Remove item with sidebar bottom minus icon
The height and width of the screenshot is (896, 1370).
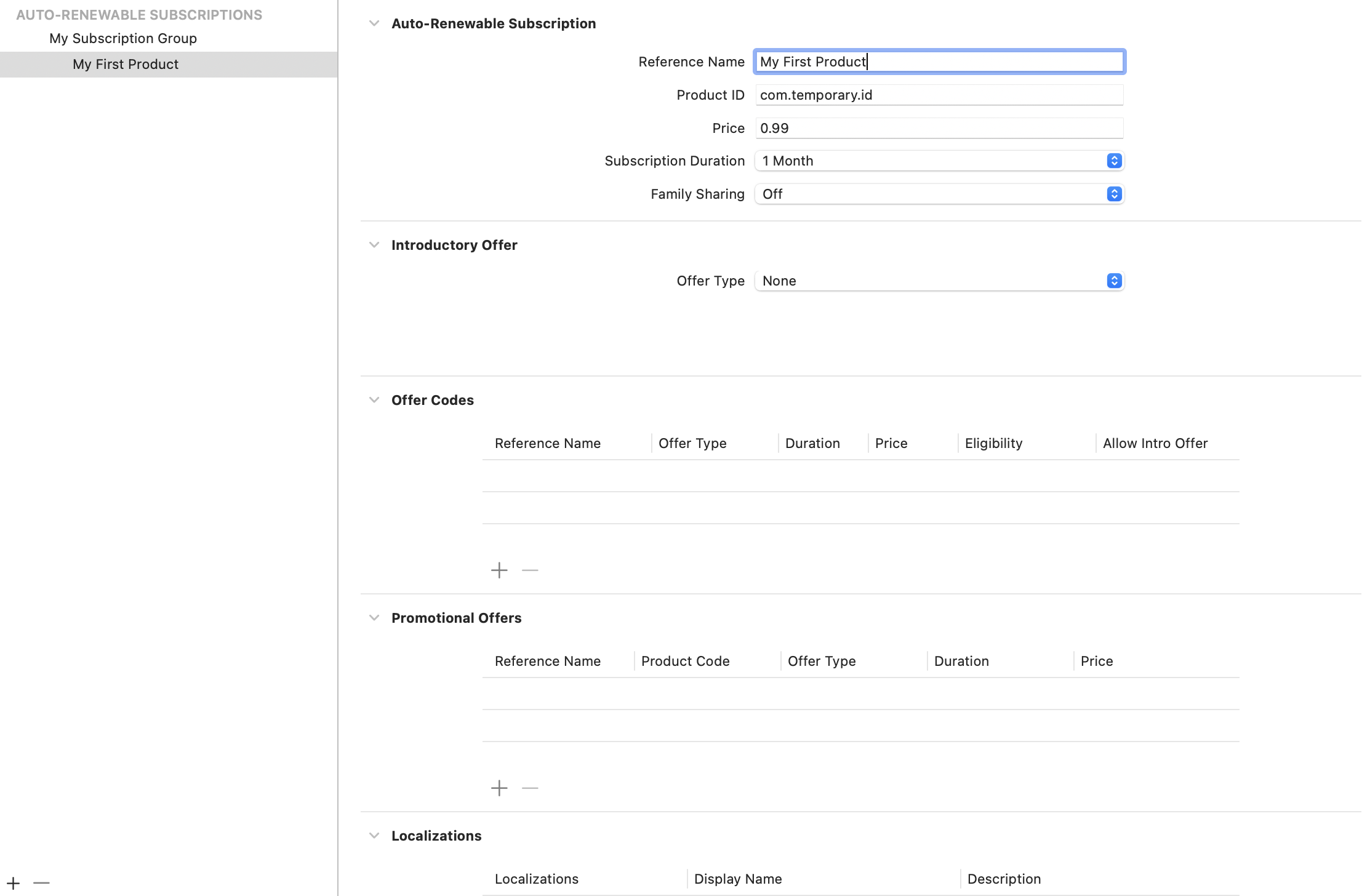41,883
